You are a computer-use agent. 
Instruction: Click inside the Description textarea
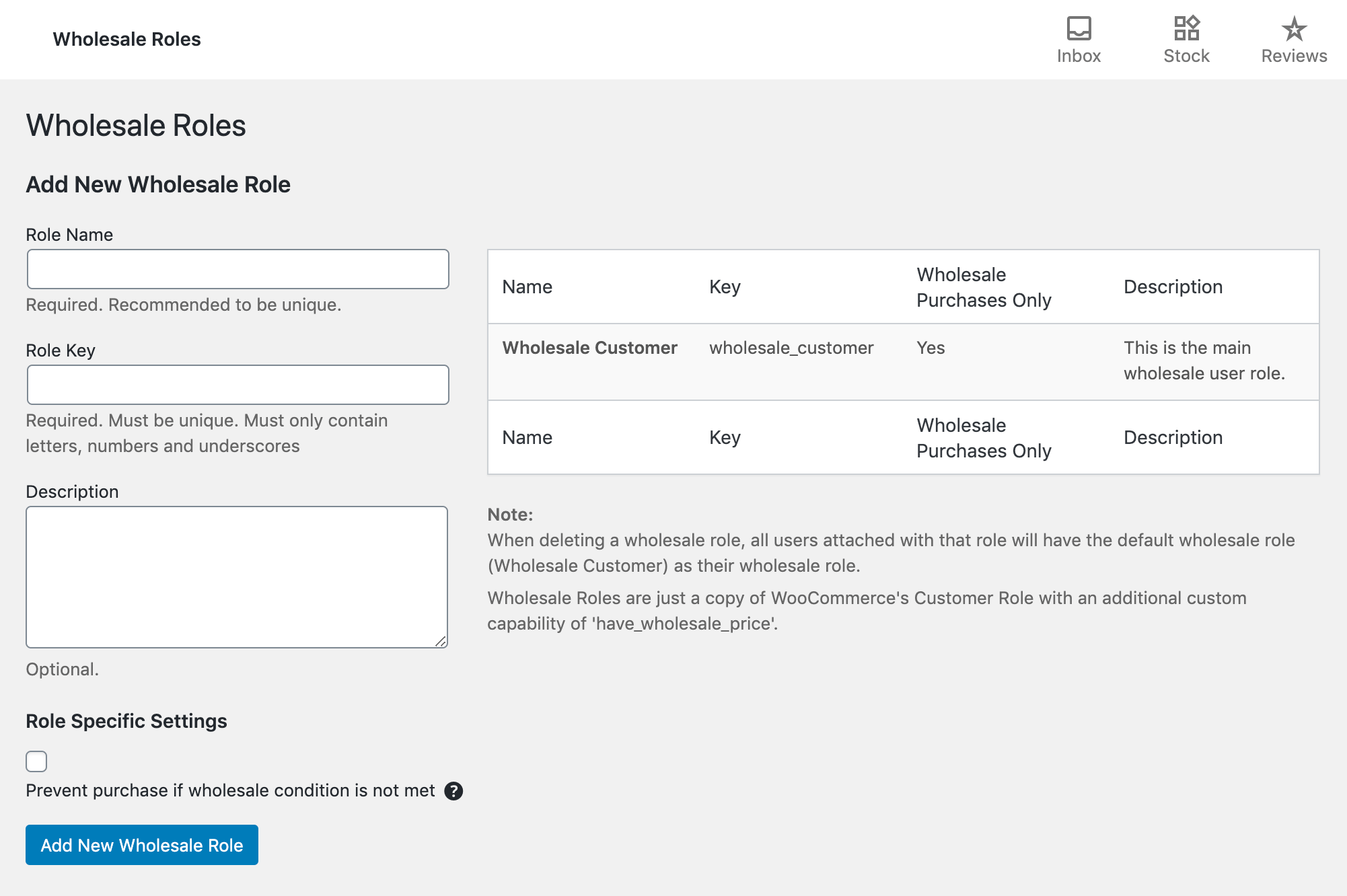coord(236,576)
